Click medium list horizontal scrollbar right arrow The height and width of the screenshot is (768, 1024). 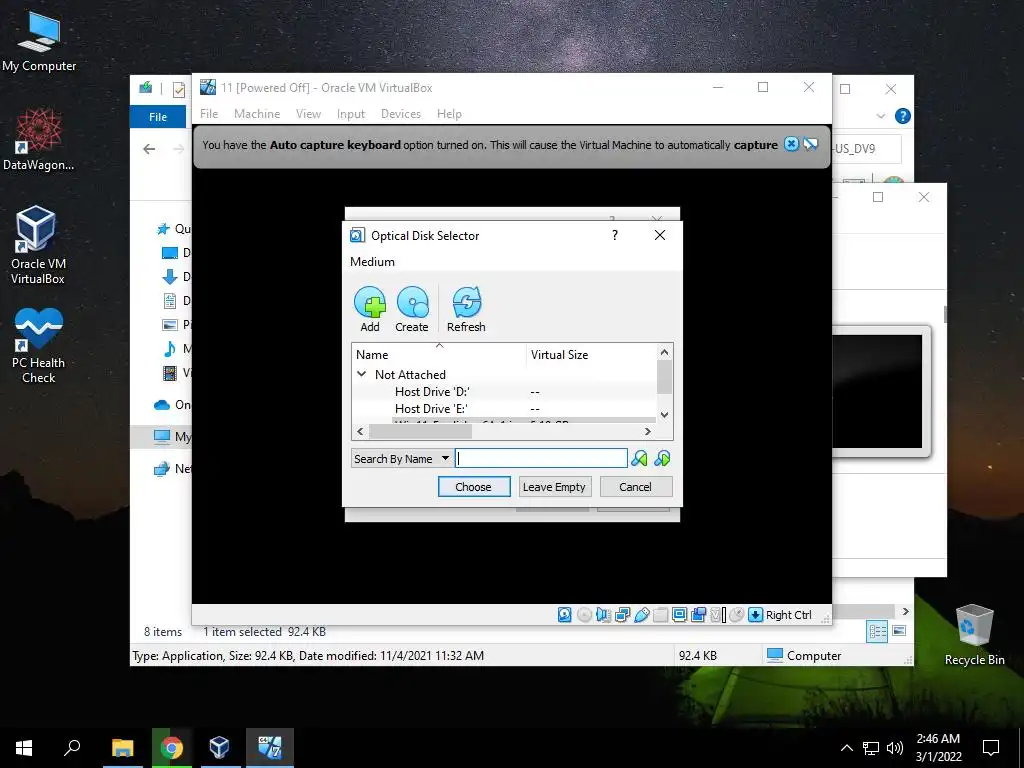pyautogui.click(x=648, y=431)
